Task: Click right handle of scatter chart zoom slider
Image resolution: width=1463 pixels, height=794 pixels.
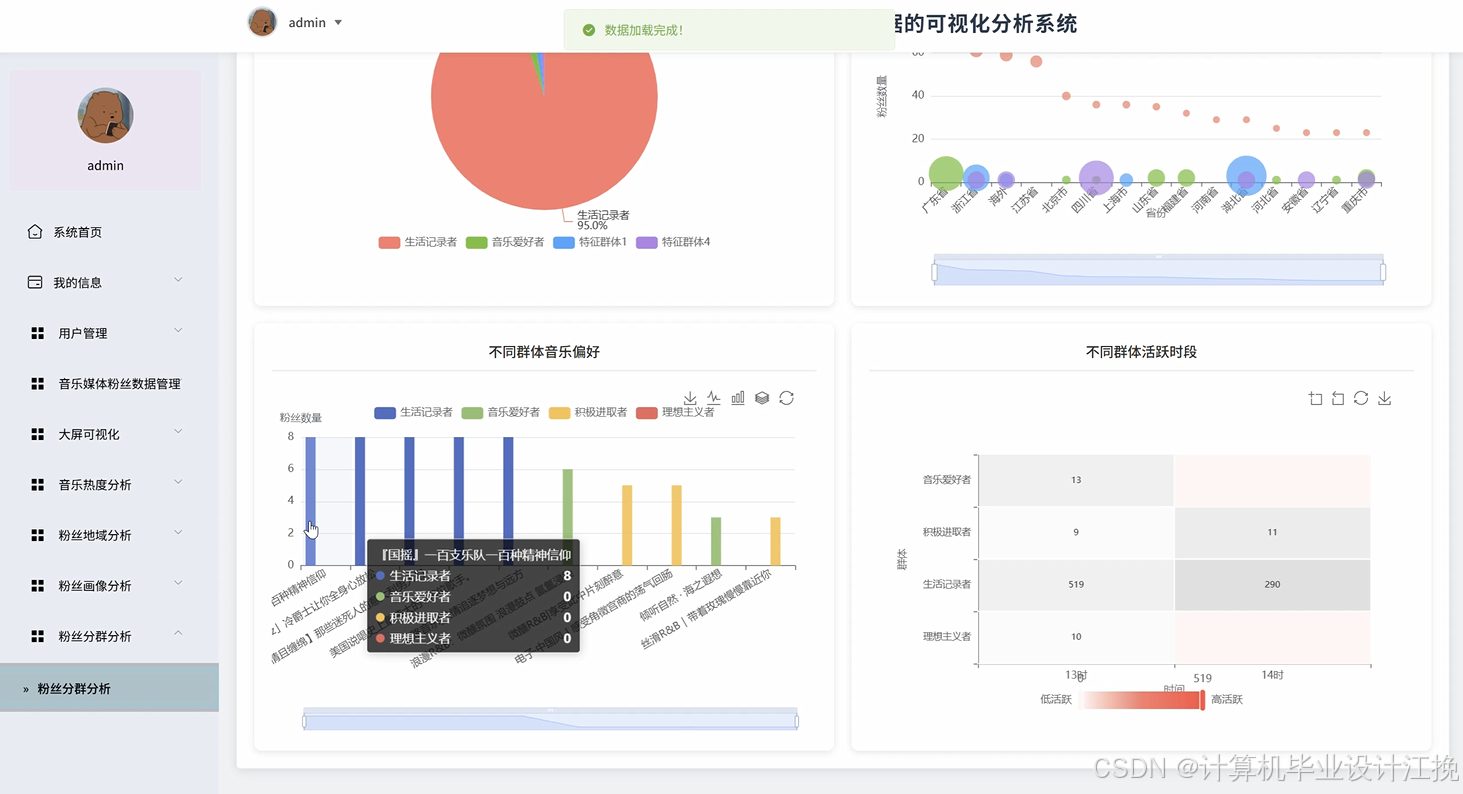Action: pos(1383,272)
